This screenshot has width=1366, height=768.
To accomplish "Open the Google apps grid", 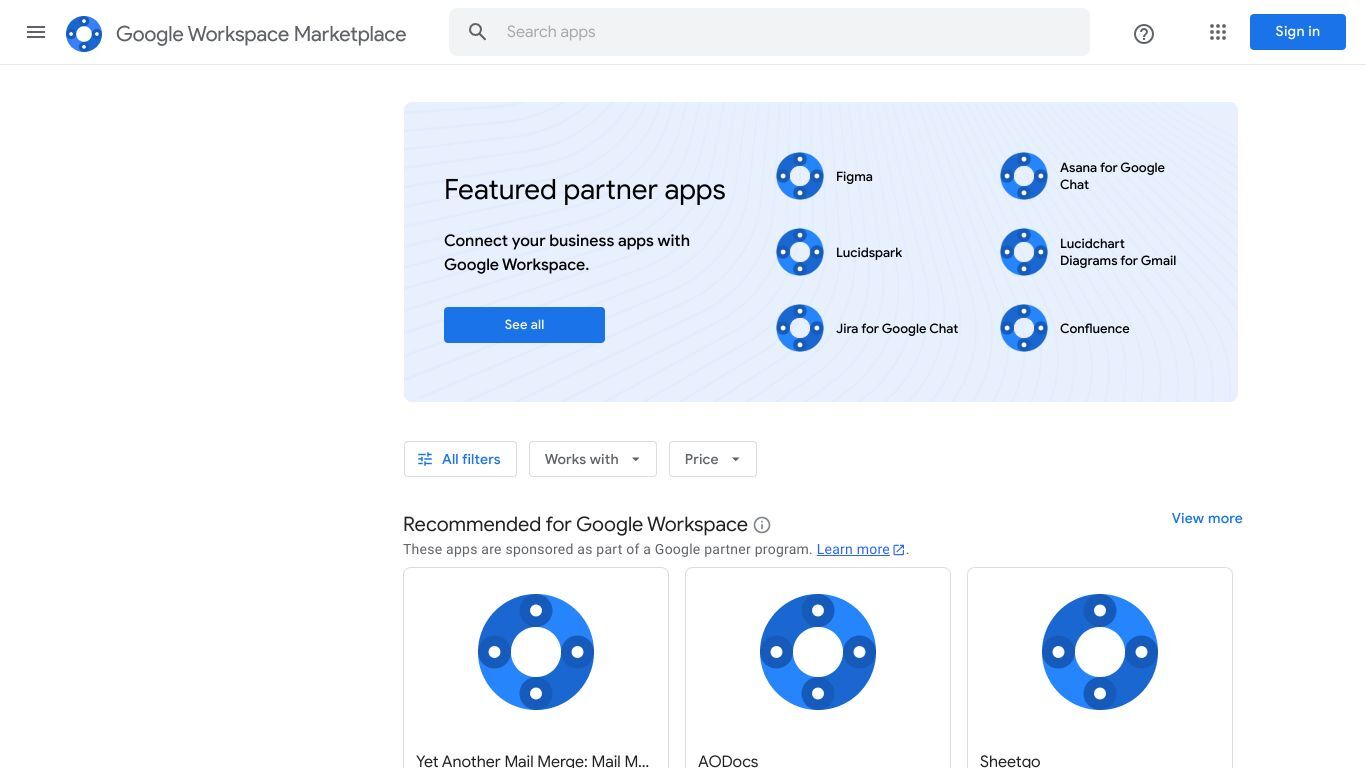I will (x=1218, y=32).
